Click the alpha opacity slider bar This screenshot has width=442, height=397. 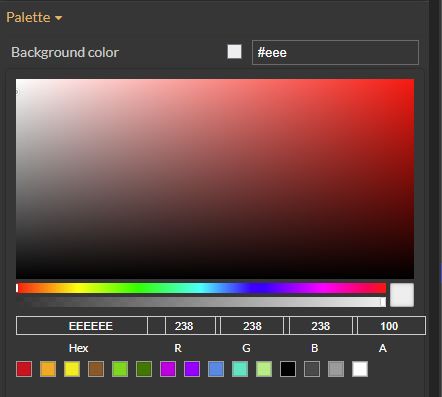tap(201, 302)
